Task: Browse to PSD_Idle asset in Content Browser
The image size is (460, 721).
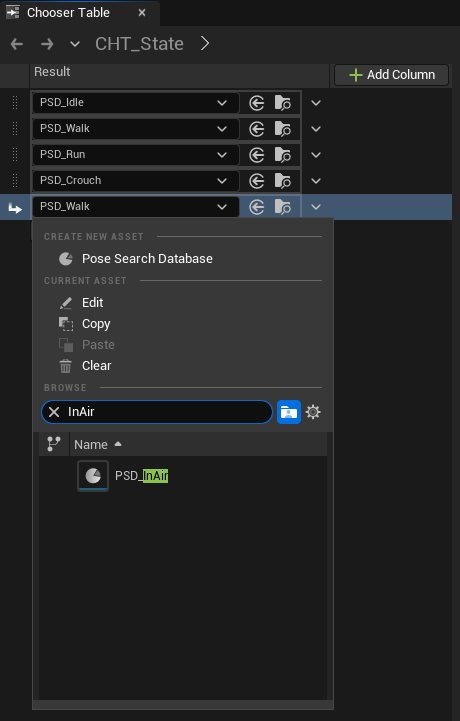Action: (282, 103)
